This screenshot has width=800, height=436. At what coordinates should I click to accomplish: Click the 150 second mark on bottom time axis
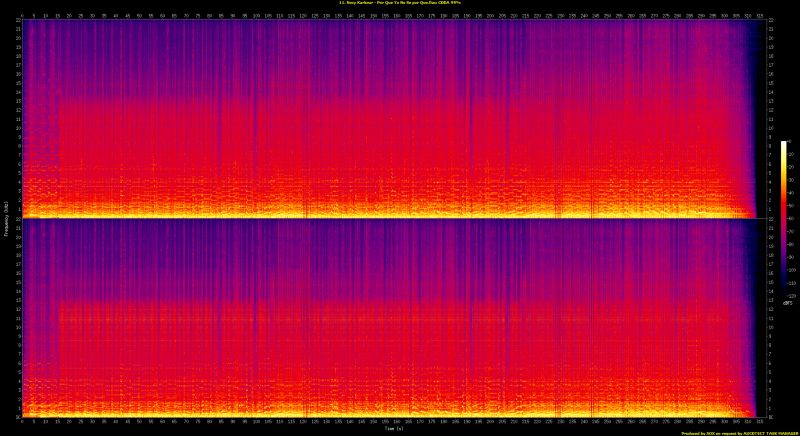click(x=372, y=422)
